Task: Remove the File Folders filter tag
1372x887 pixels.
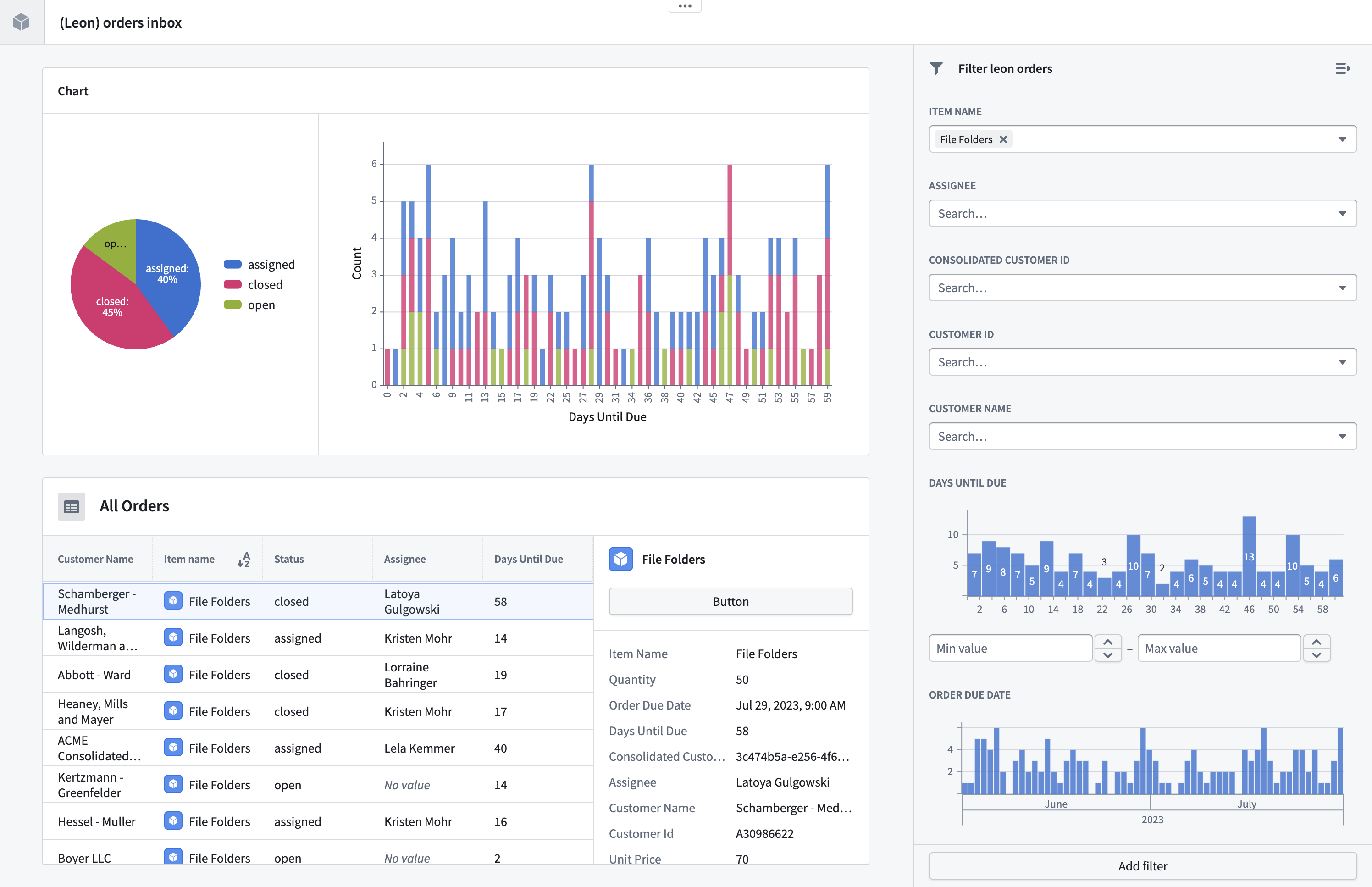Action: [x=1003, y=139]
